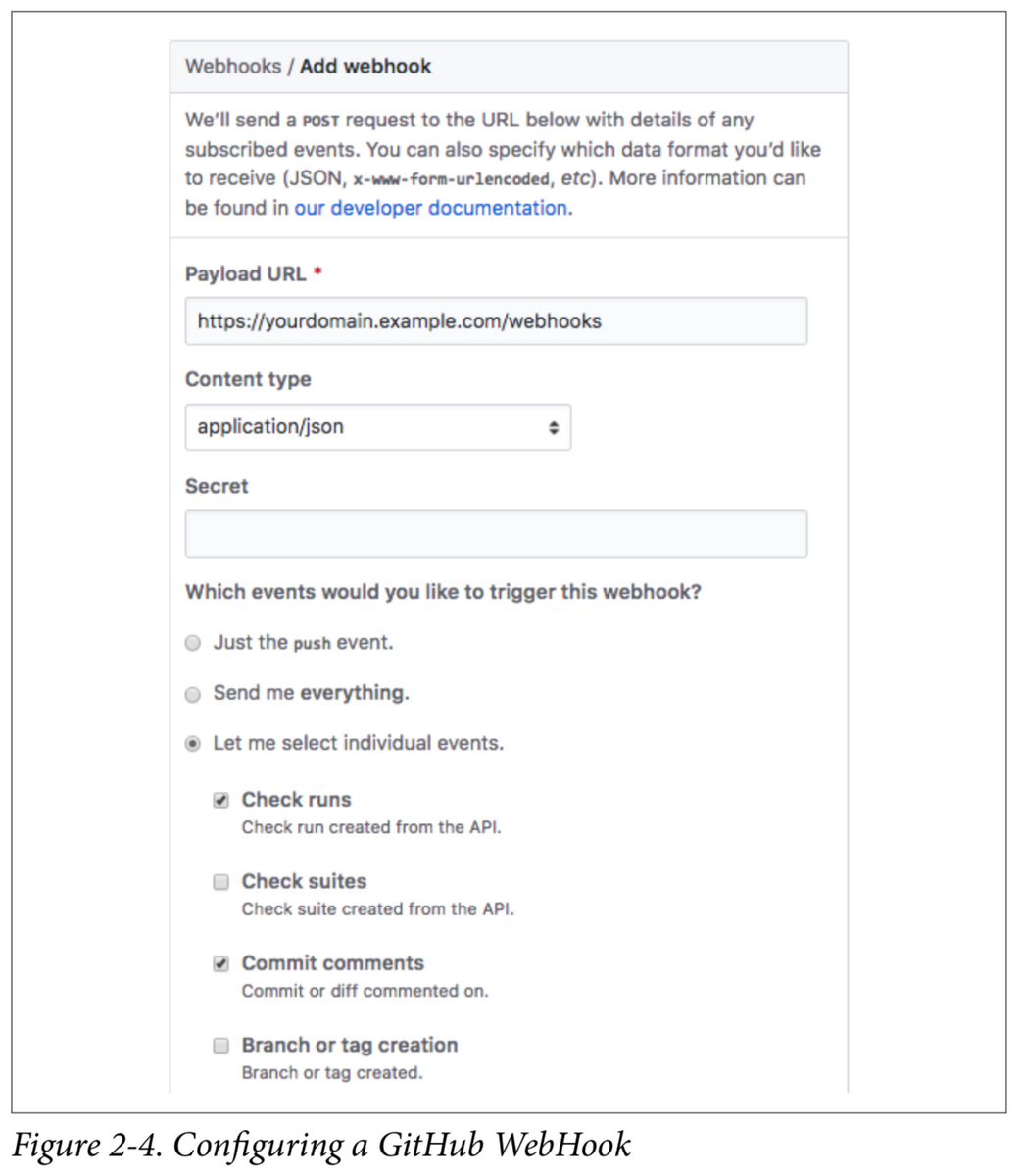Click the 'Check runs' label text

pyautogui.click(x=296, y=800)
